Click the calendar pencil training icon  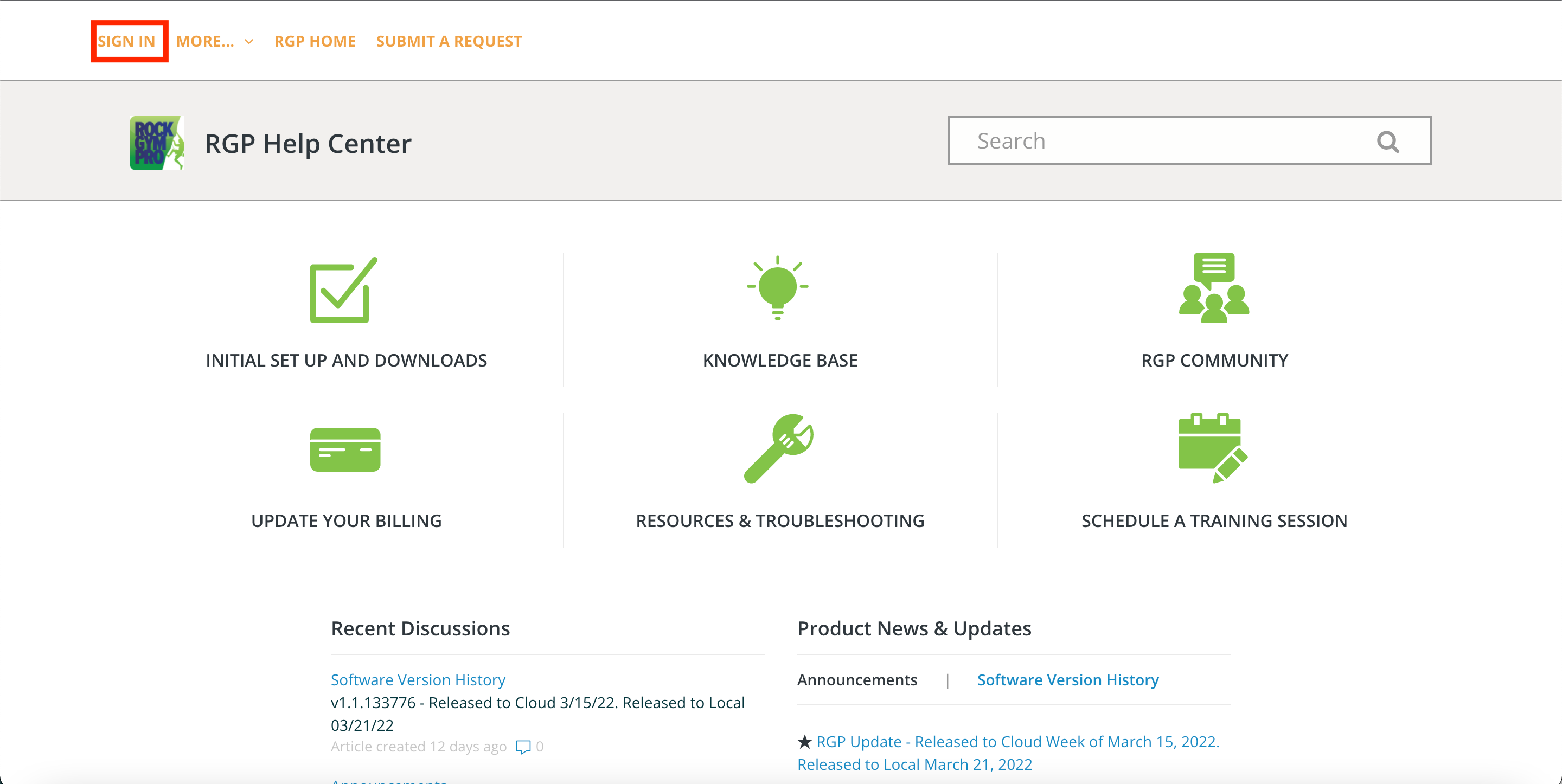click(1213, 449)
